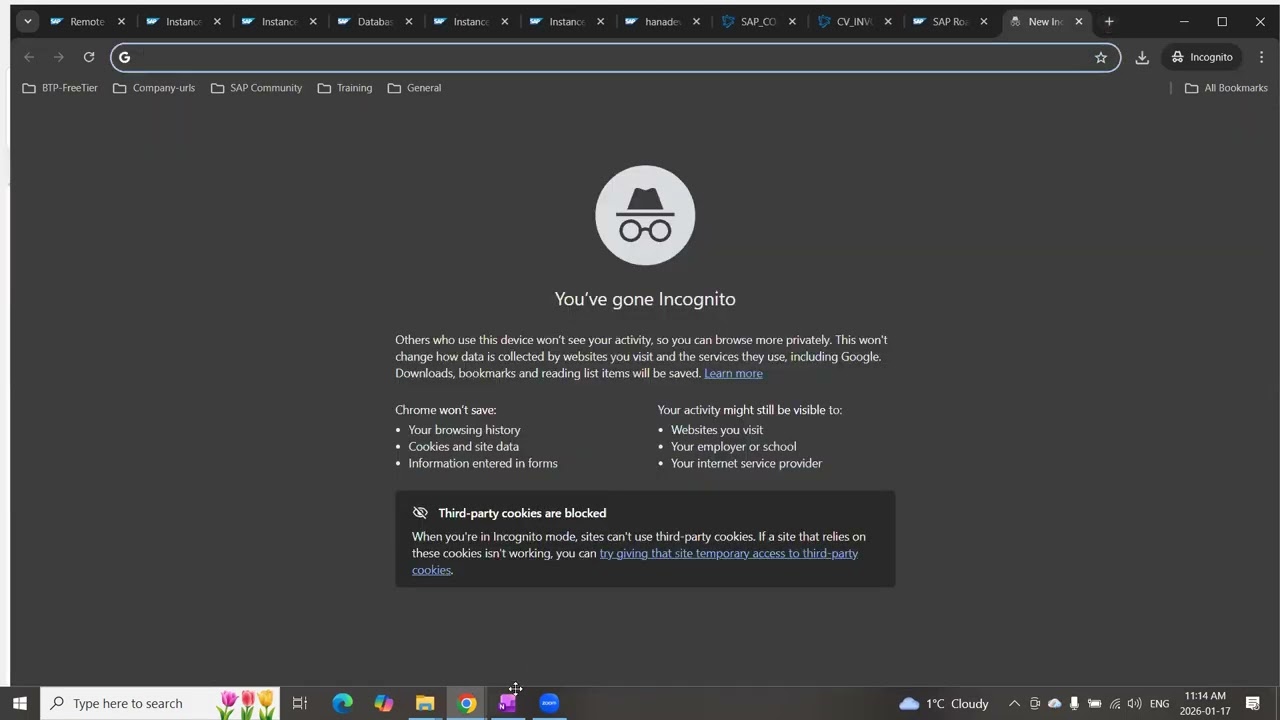Go back with the back arrow
Screen dimensions: 1280x720
(x=28, y=57)
